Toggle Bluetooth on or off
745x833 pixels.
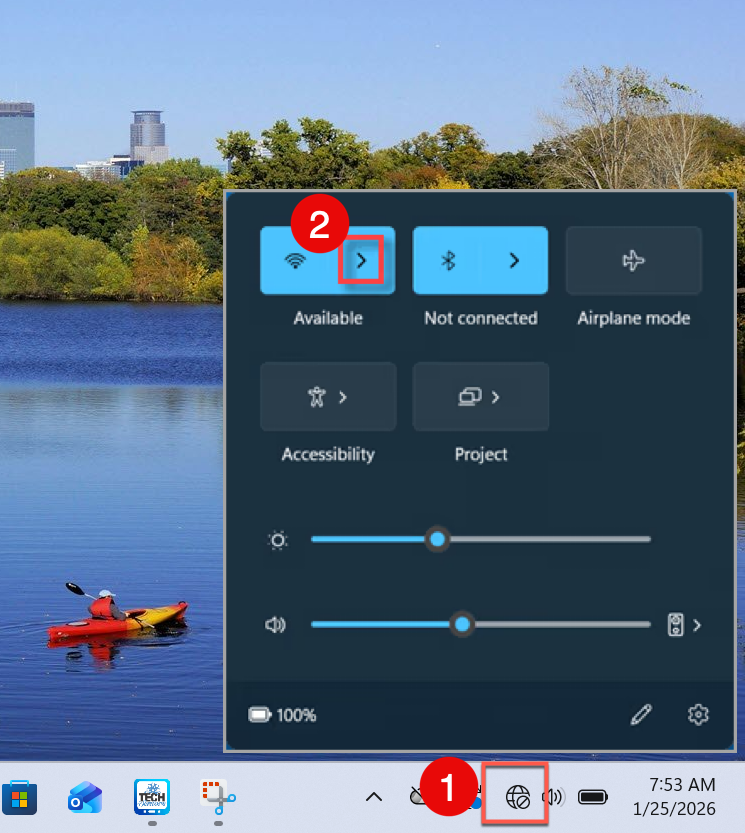click(x=448, y=261)
